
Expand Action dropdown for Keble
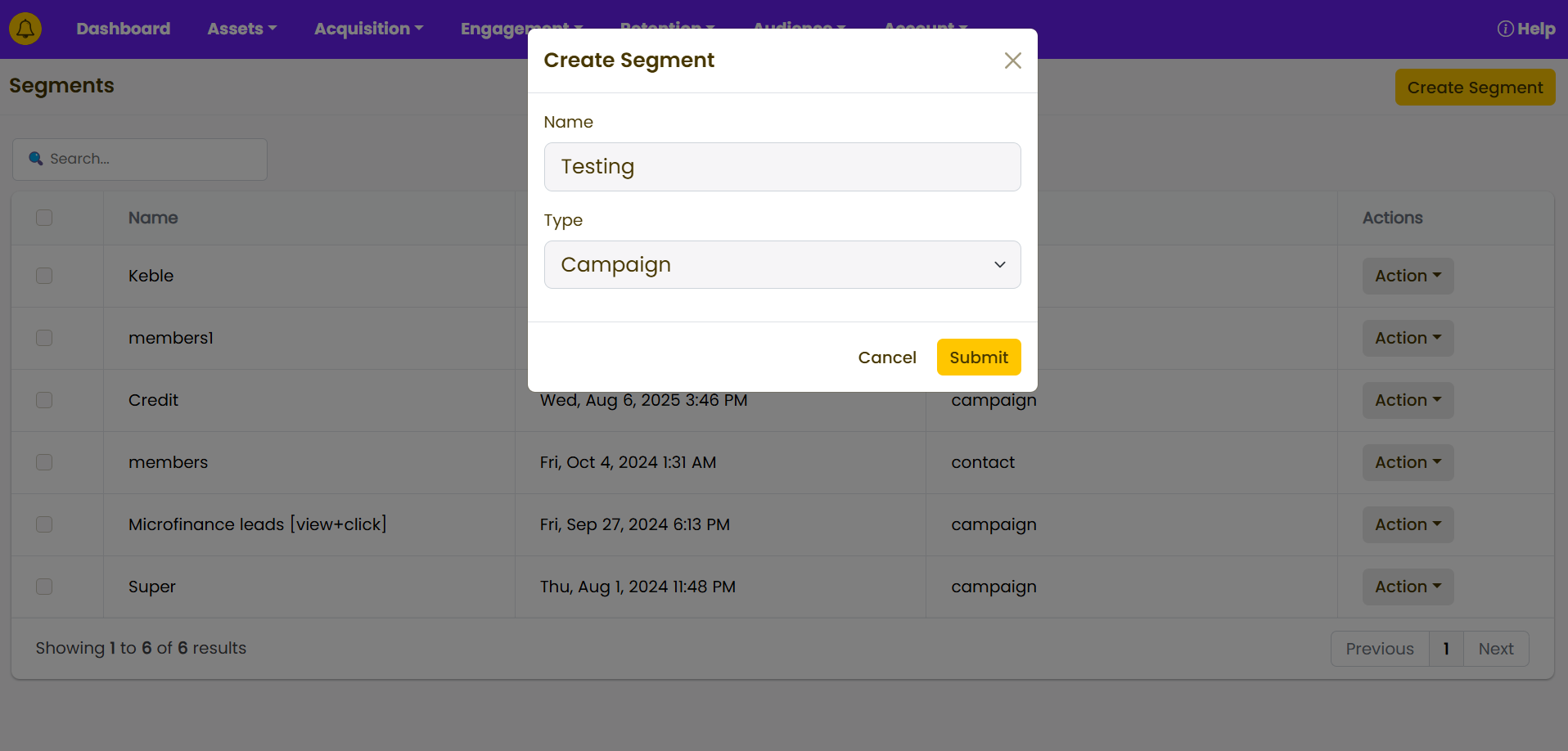point(1407,276)
